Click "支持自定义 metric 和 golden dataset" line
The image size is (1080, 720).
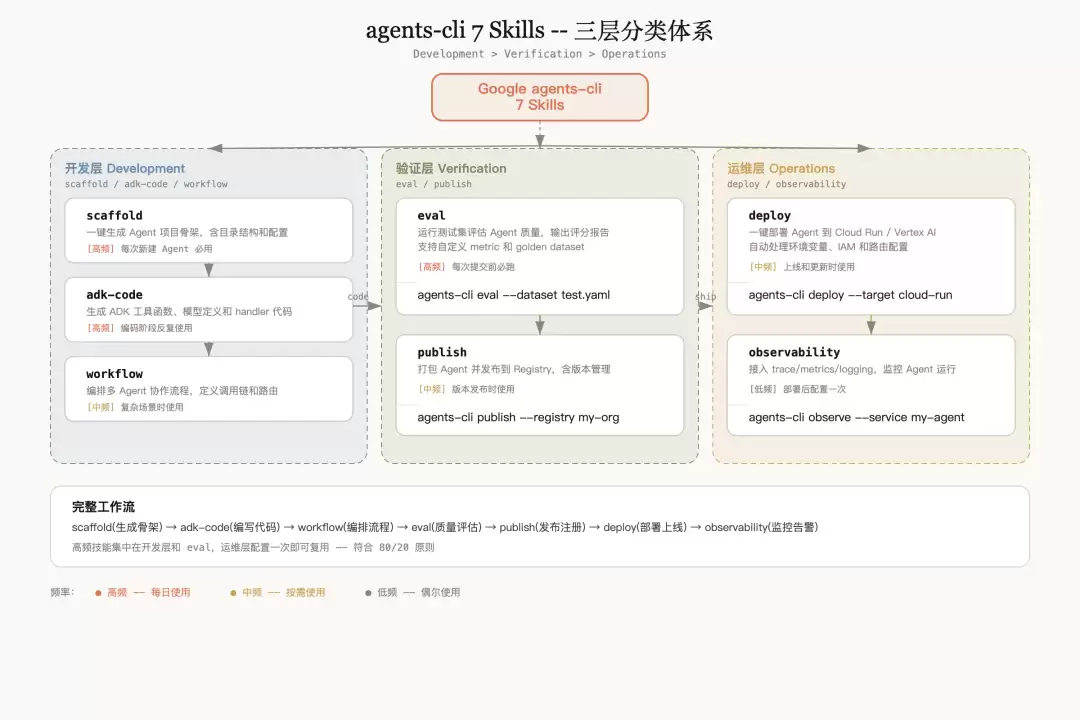tap(501, 247)
